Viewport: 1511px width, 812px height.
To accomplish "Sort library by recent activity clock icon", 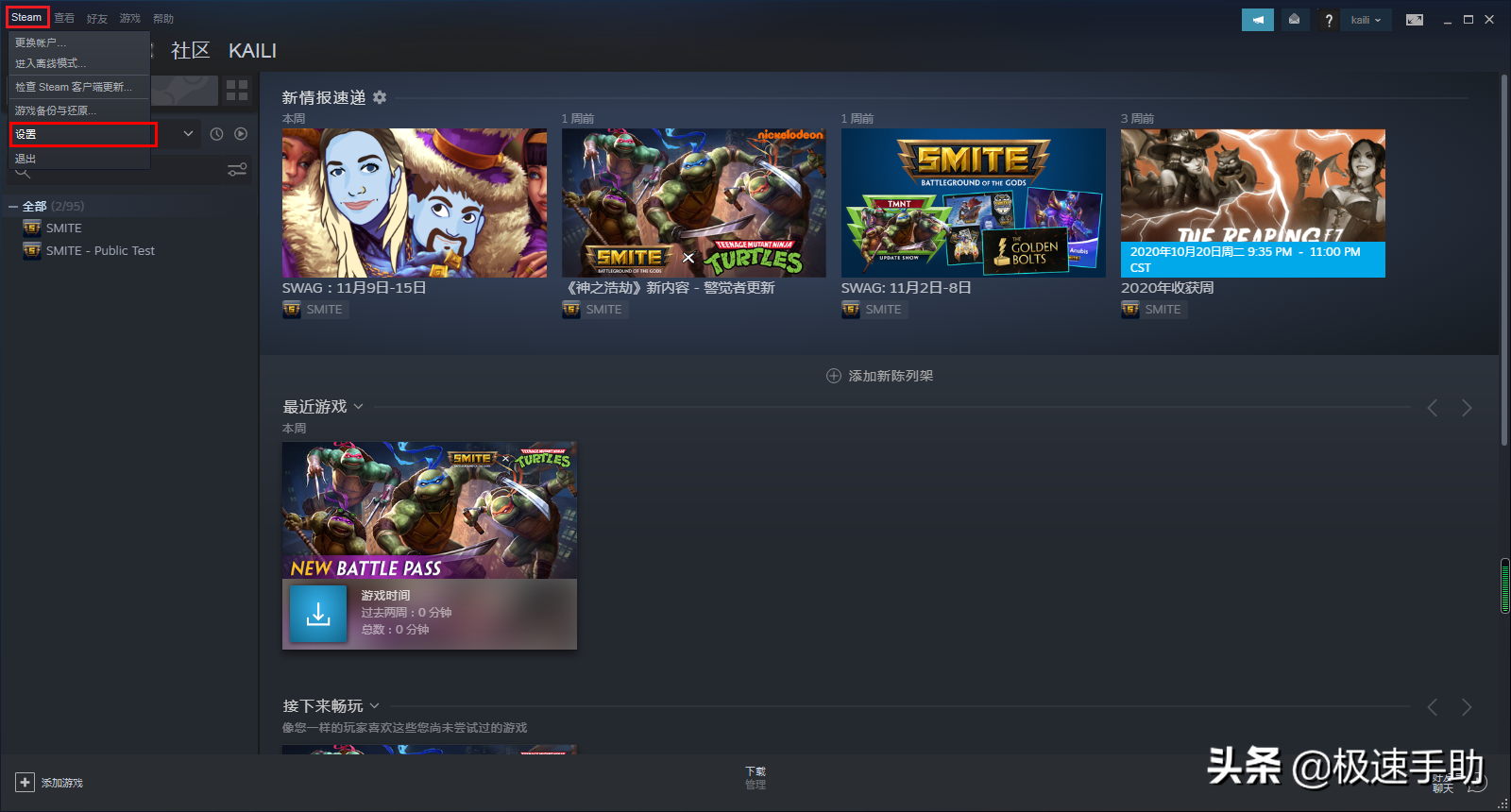I will click(216, 134).
